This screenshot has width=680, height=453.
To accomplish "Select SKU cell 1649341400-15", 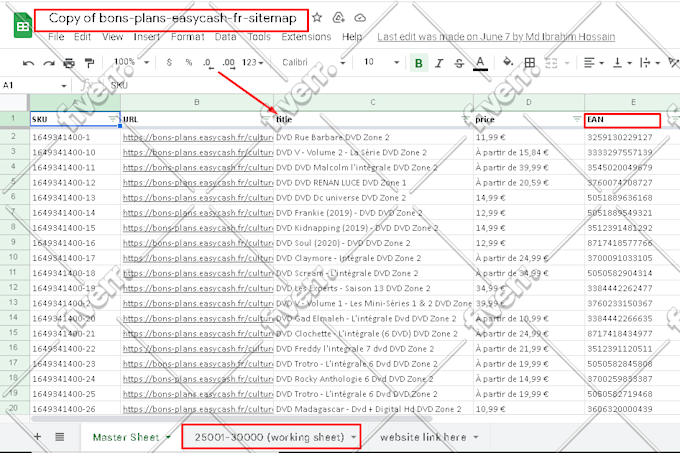I will click(x=75, y=228).
